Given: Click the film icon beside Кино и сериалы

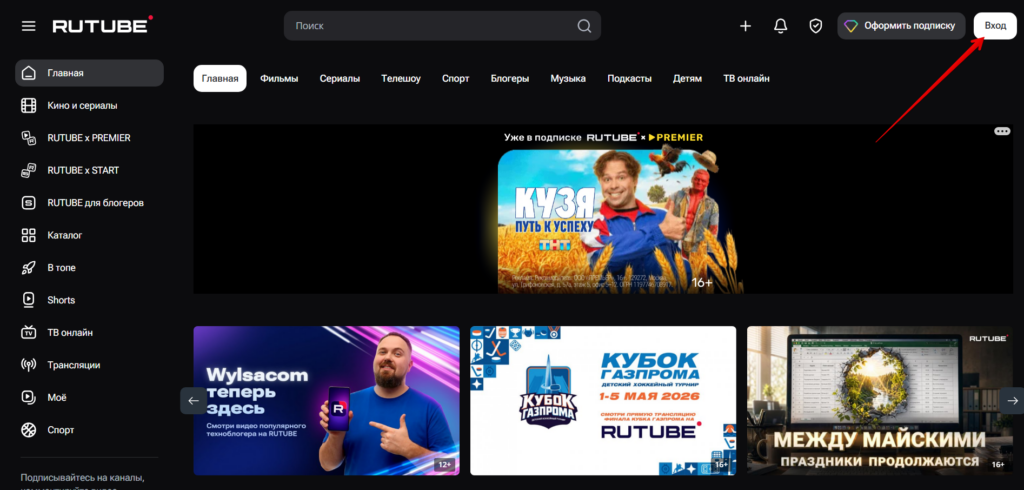Looking at the screenshot, I should [29, 105].
